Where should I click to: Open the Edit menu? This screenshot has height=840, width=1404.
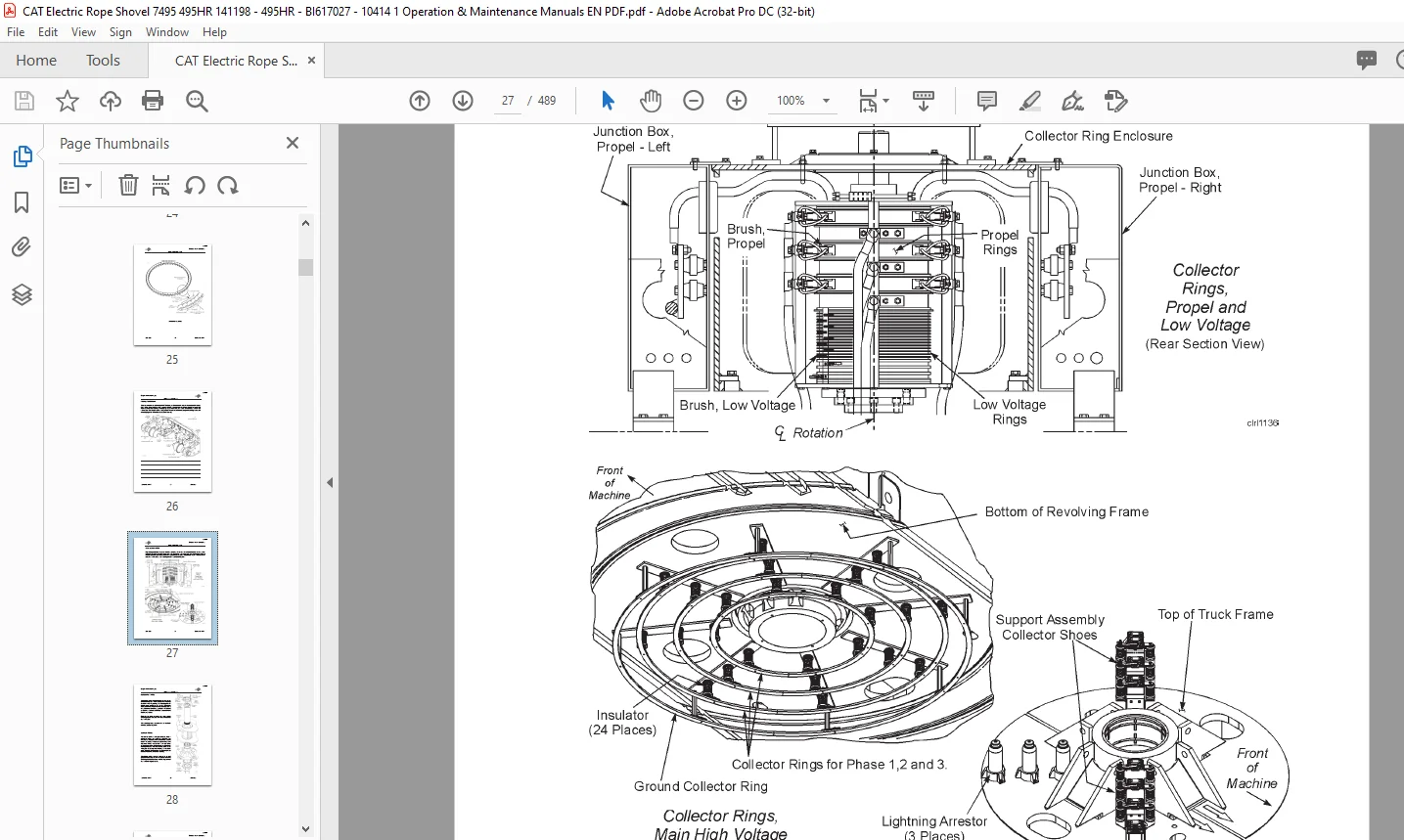click(48, 32)
